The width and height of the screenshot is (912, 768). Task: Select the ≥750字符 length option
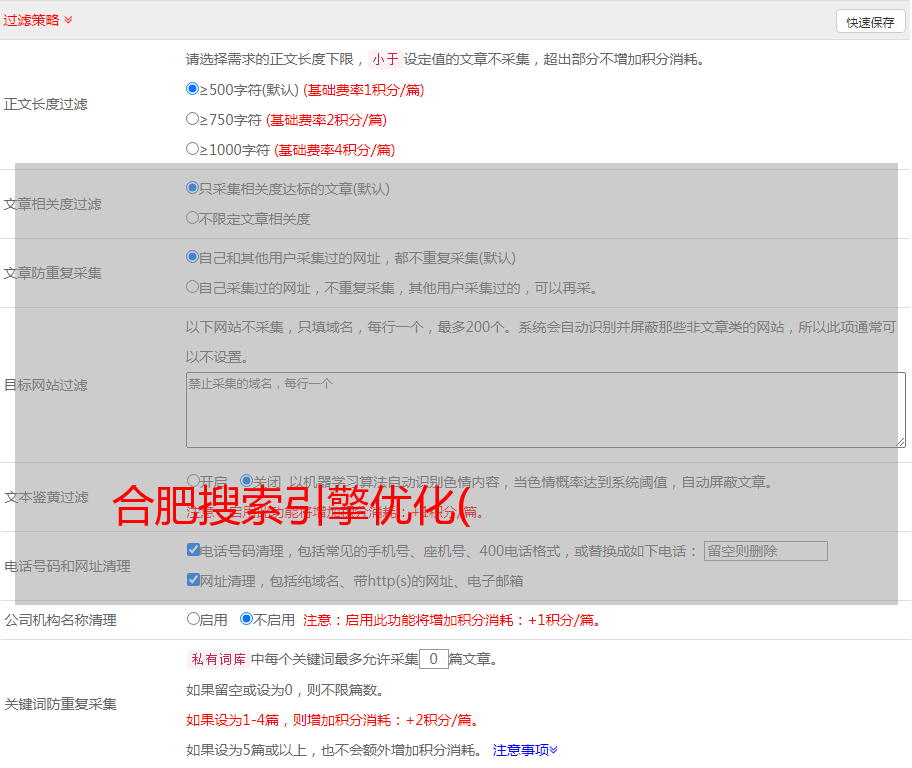[x=193, y=119]
